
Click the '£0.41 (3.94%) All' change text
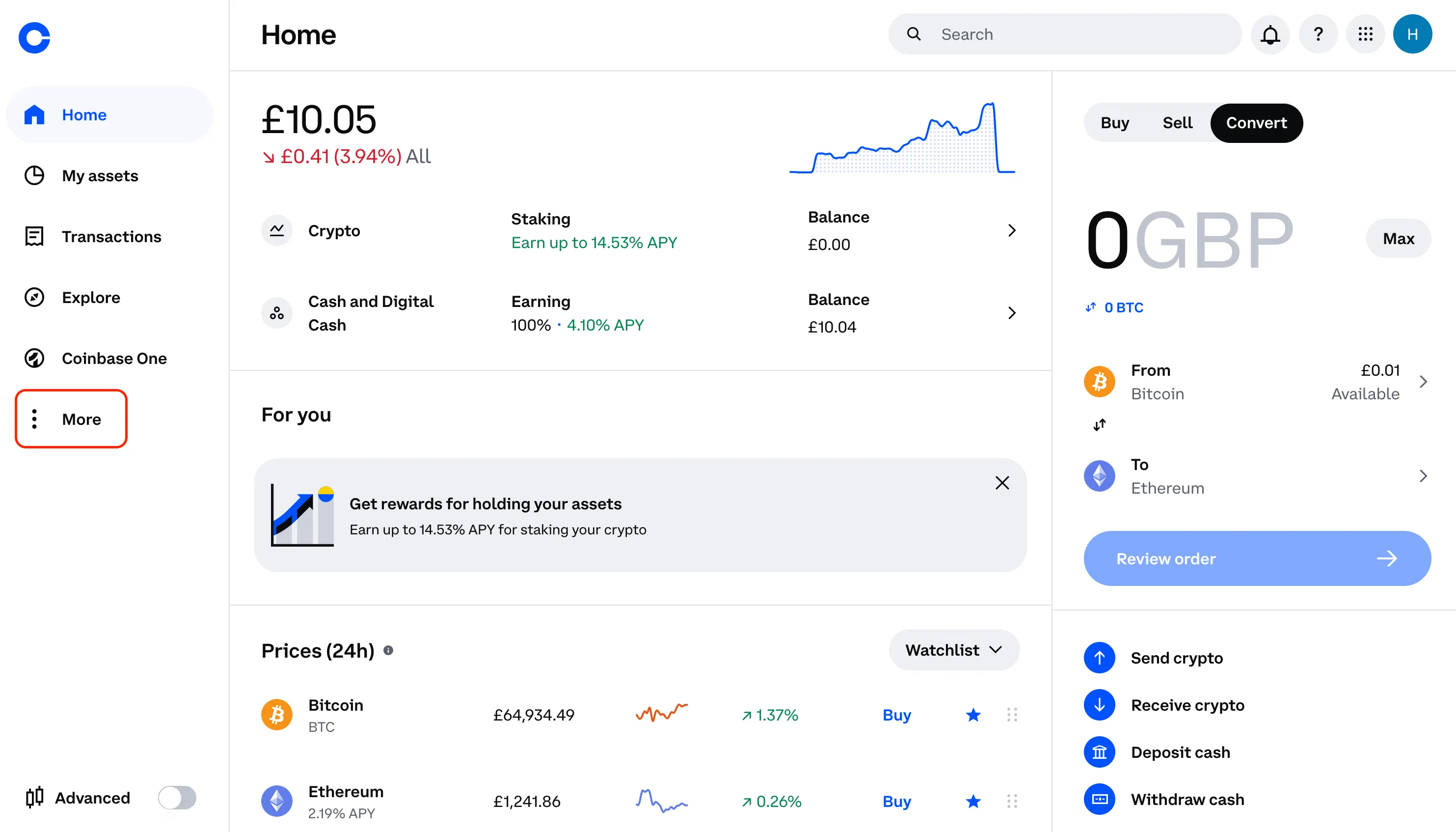(x=347, y=157)
